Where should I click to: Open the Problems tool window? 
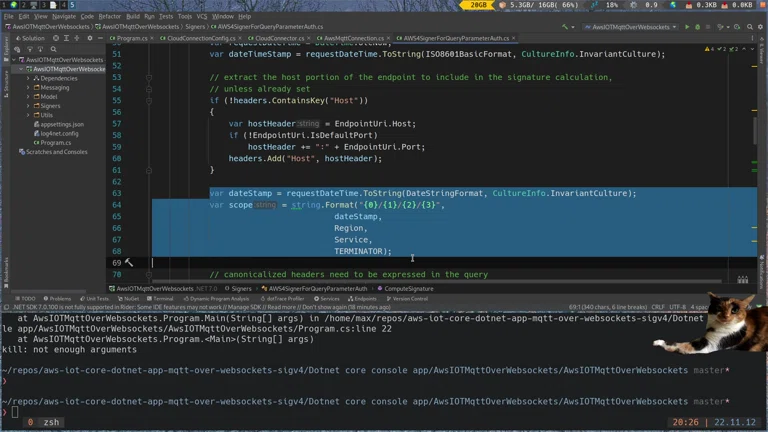click(x=58, y=299)
